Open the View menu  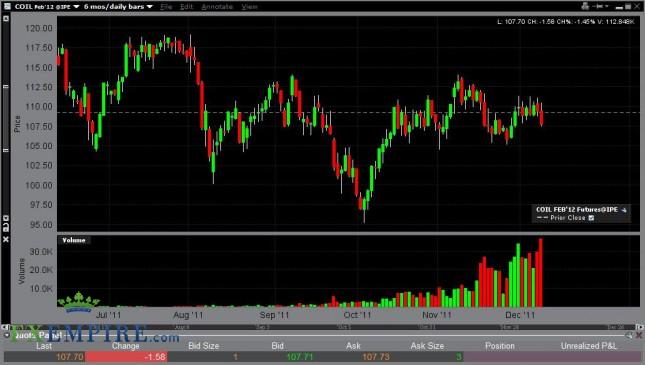(x=249, y=7)
